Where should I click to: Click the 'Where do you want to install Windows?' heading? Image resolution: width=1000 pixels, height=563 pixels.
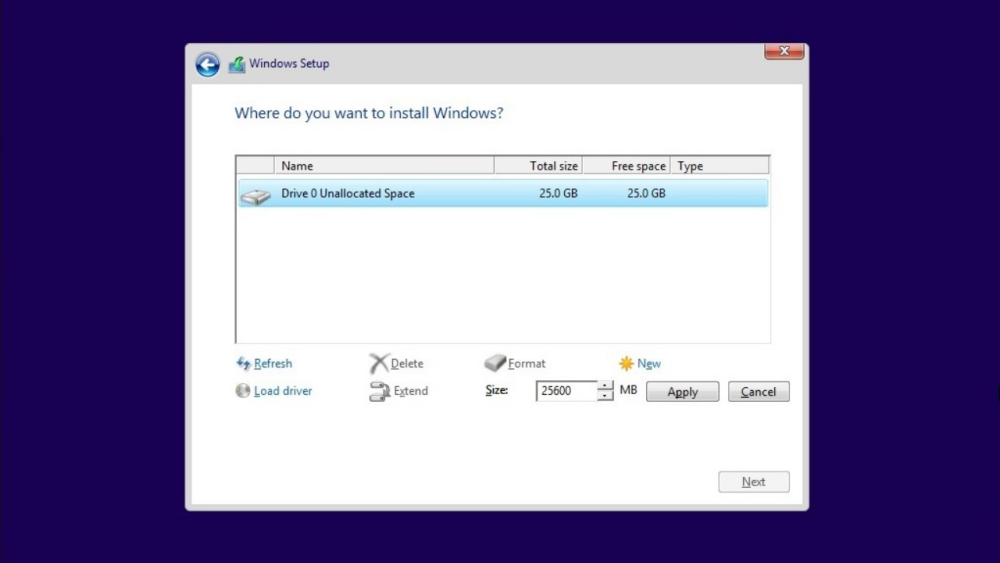point(369,113)
